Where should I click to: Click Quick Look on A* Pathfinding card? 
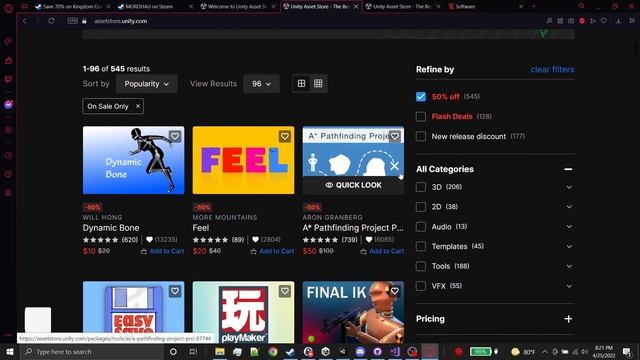353,185
